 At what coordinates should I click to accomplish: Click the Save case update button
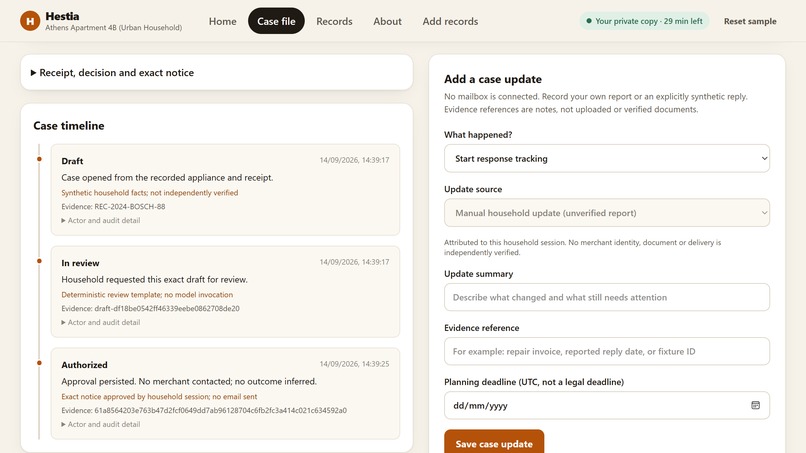pos(494,443)
